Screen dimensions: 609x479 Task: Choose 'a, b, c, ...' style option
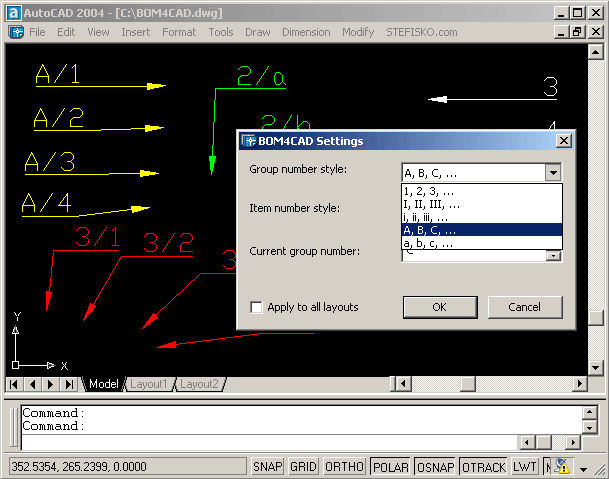coord(482,243)
